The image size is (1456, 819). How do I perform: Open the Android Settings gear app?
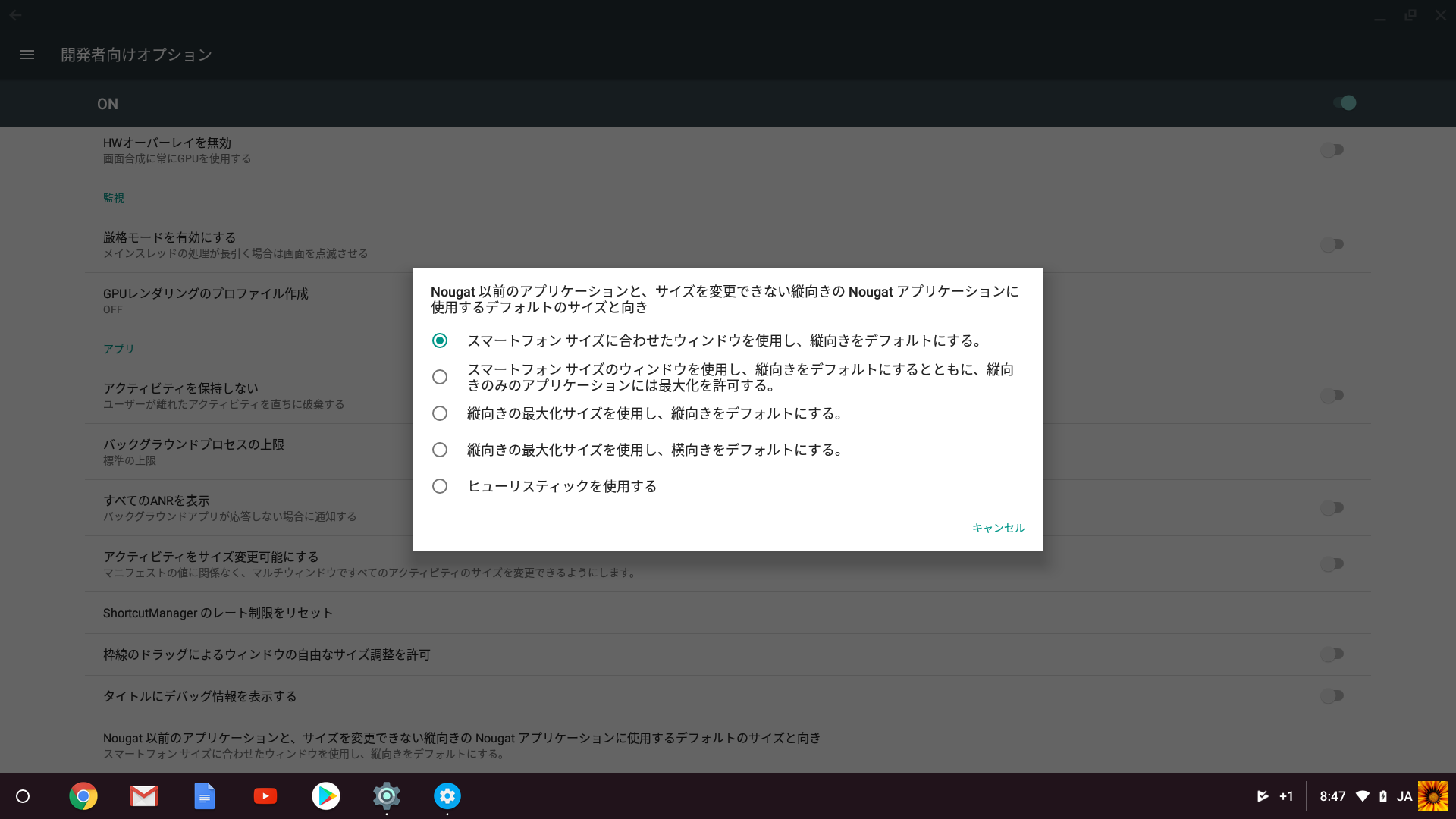click(x=387, y=795)
